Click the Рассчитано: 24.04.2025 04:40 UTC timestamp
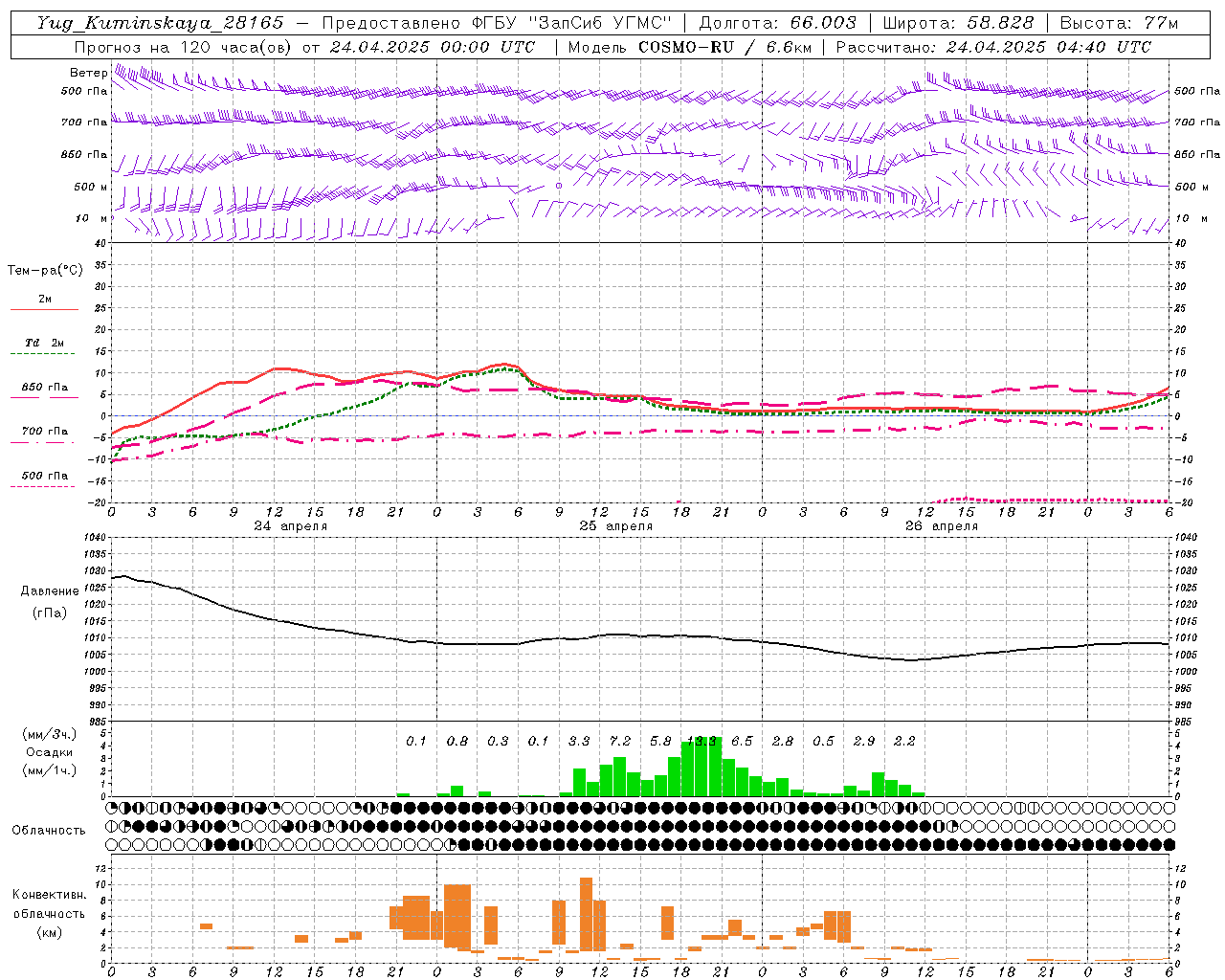This screenshot has width=1225, height=980. (x=993, y=47)
